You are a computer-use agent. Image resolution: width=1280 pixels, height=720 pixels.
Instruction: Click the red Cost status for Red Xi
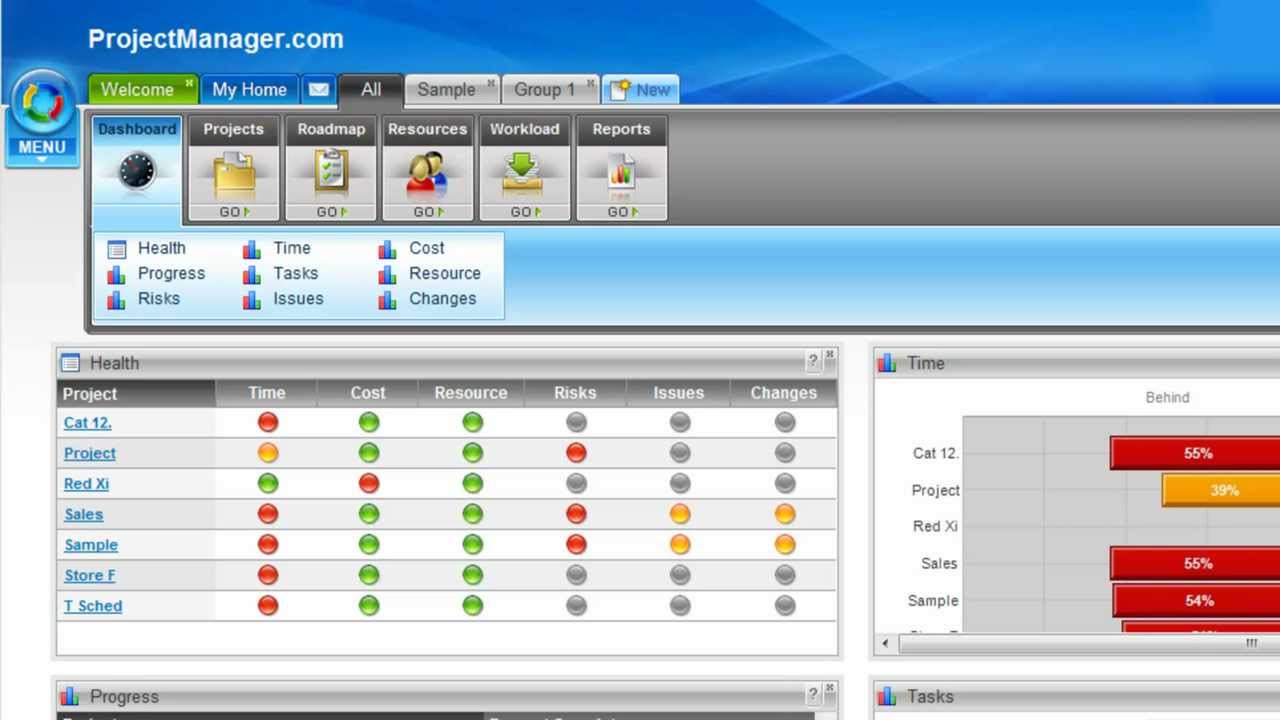click(369, 483)
